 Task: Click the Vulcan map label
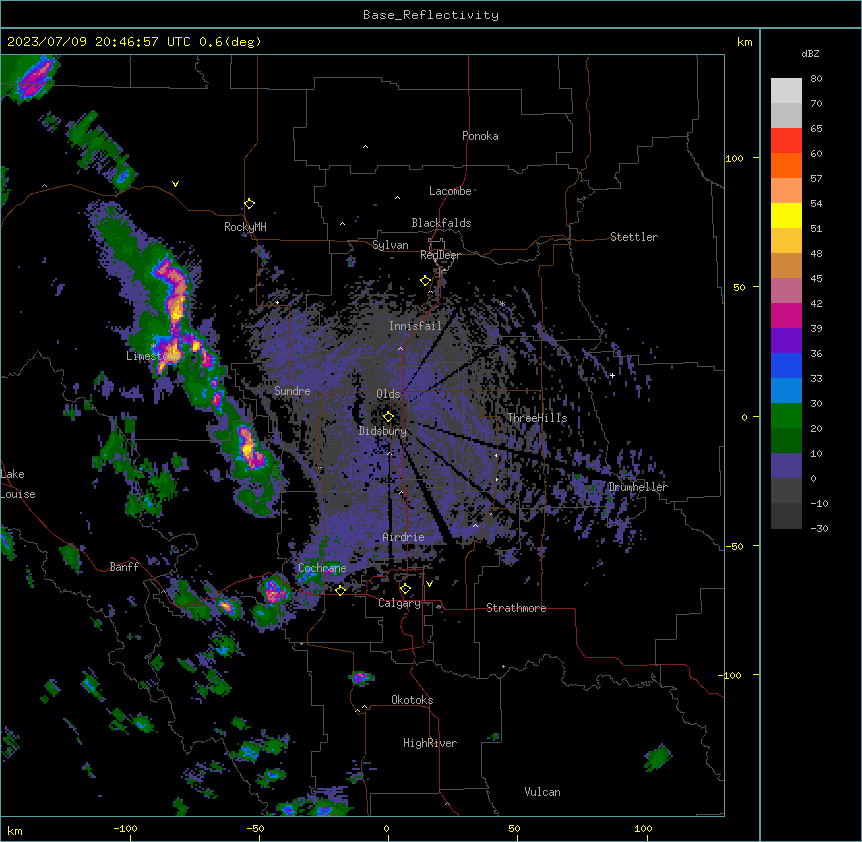(543, 792)
